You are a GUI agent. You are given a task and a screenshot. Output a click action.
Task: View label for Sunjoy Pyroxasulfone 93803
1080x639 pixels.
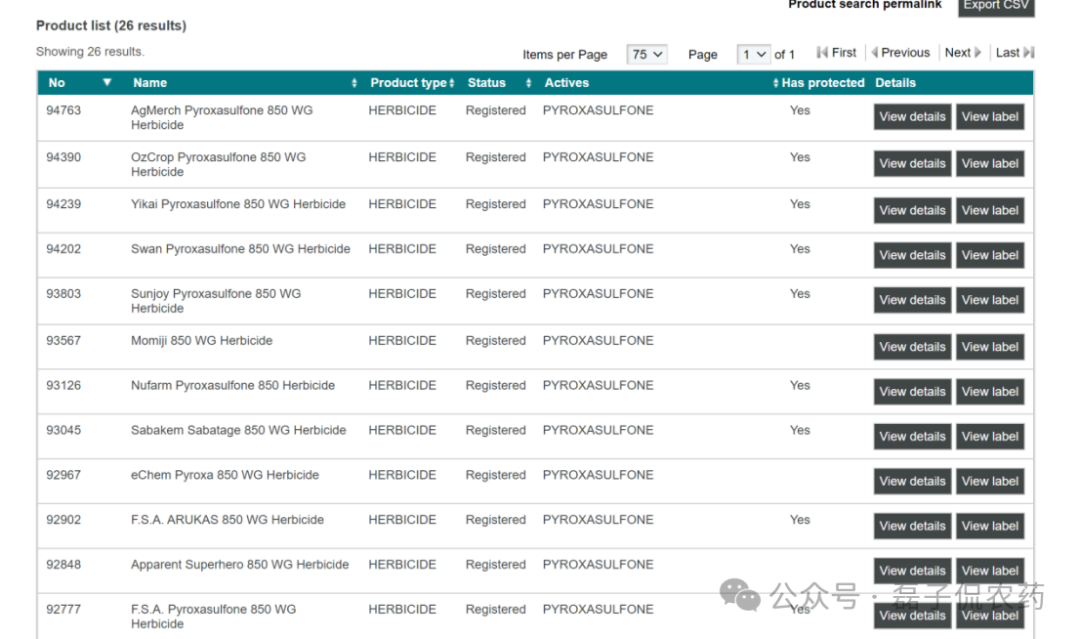pyautogui.click(x=990, y=300)
